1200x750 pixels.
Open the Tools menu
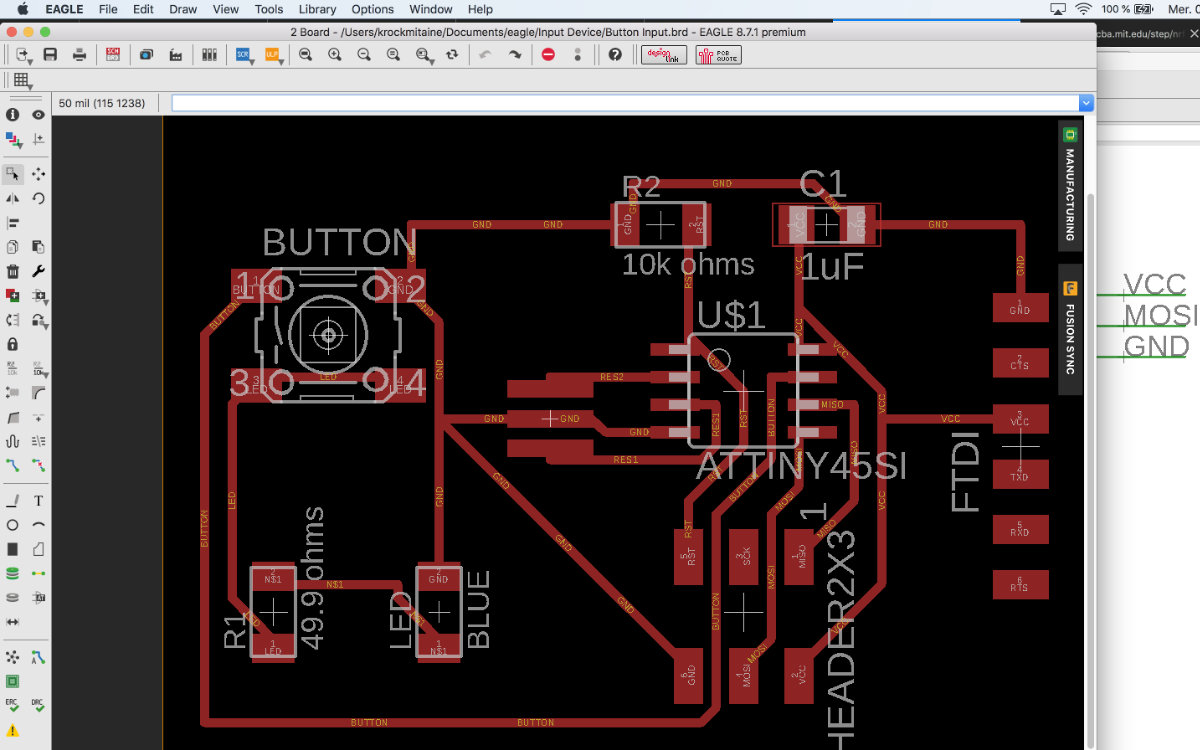click(x=269, y=9)
